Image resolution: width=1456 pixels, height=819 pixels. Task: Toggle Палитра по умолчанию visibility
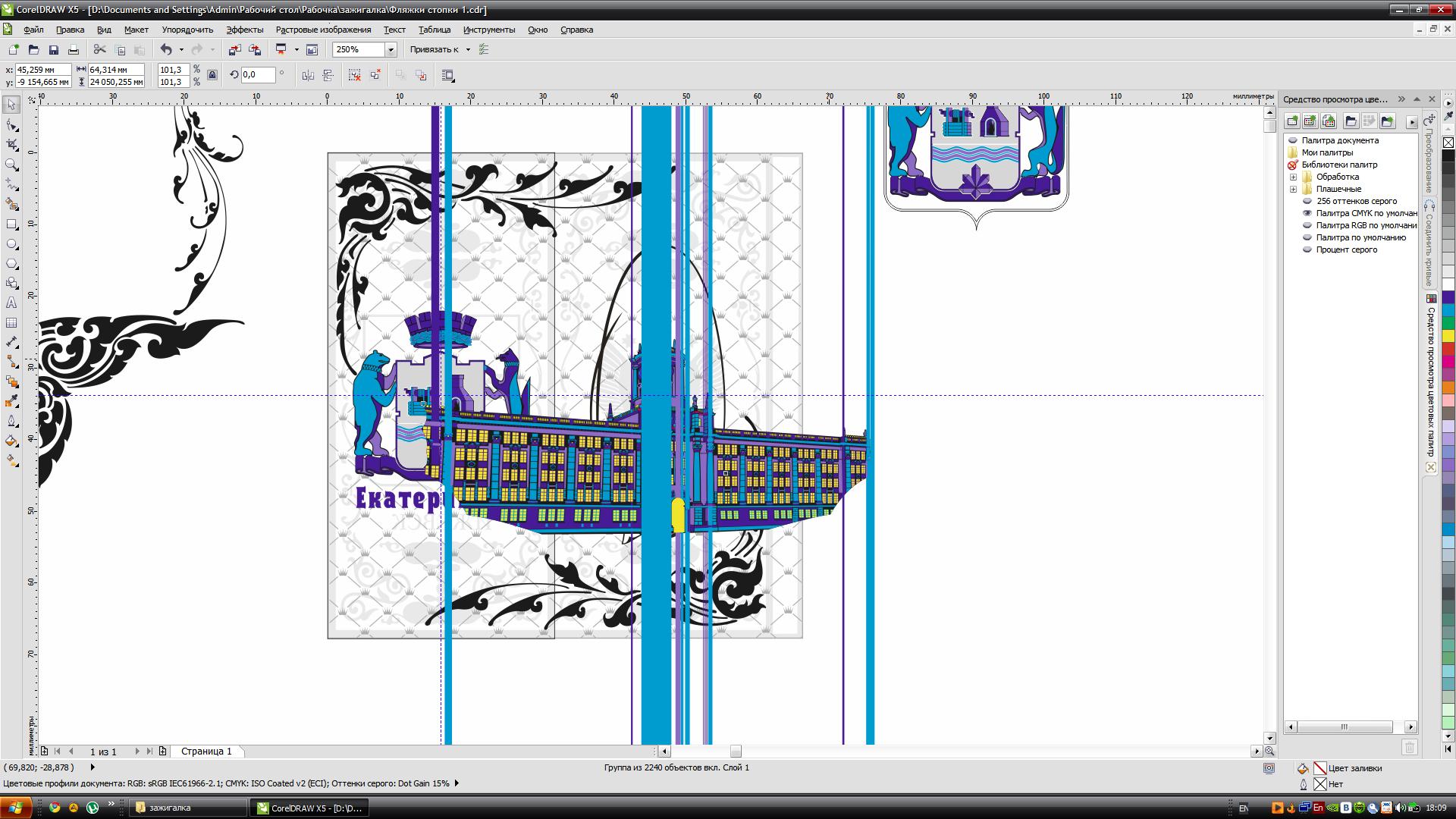click(1307, 237)
